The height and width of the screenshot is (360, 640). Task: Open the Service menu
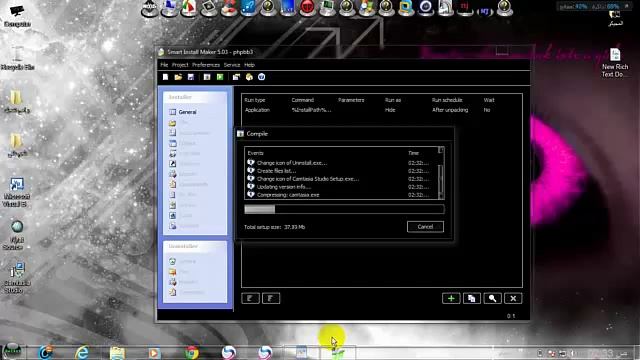click(232, 65)
